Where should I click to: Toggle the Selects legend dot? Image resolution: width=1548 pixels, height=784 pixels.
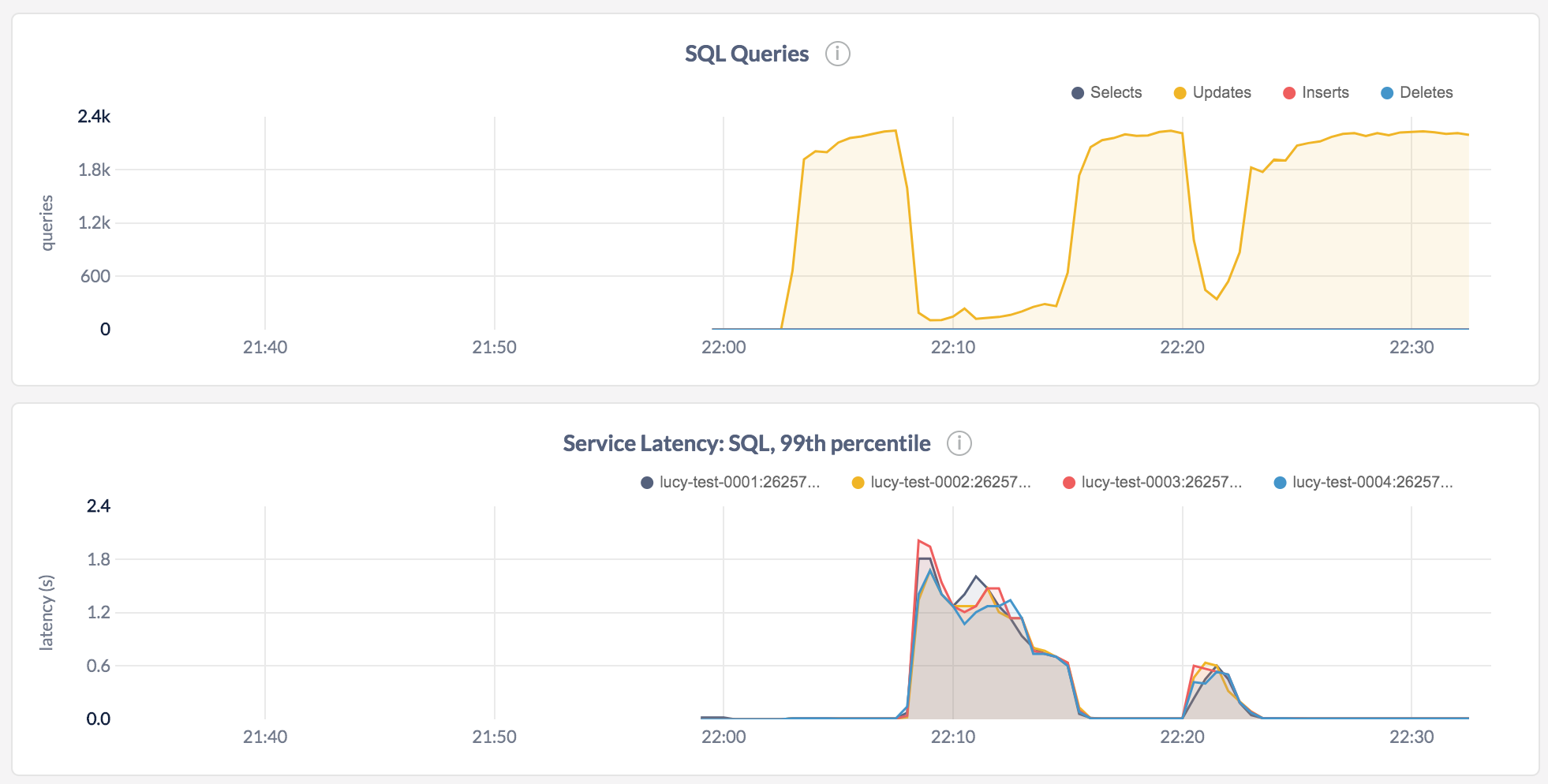click(1077, 93)
